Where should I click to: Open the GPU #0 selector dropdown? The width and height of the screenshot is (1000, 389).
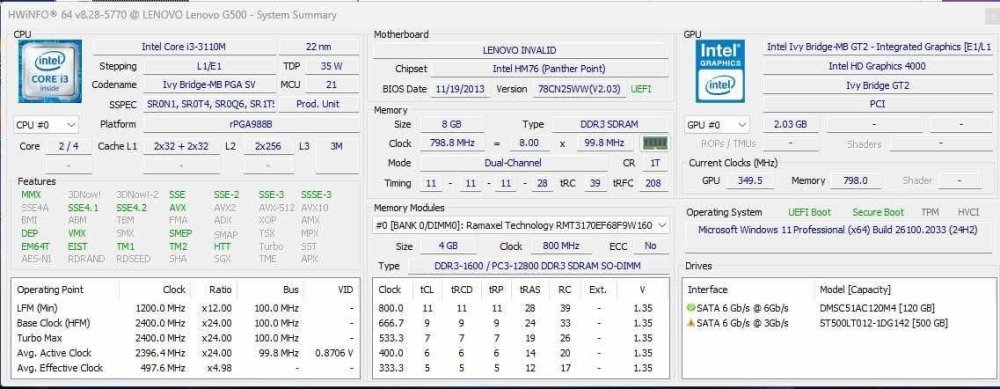[x=717, y=124]
